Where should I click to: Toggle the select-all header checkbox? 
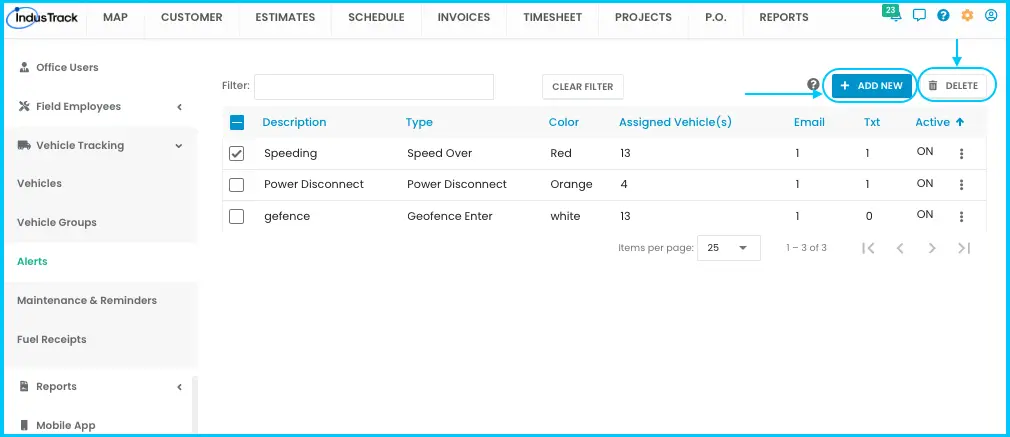pos(236,122)
